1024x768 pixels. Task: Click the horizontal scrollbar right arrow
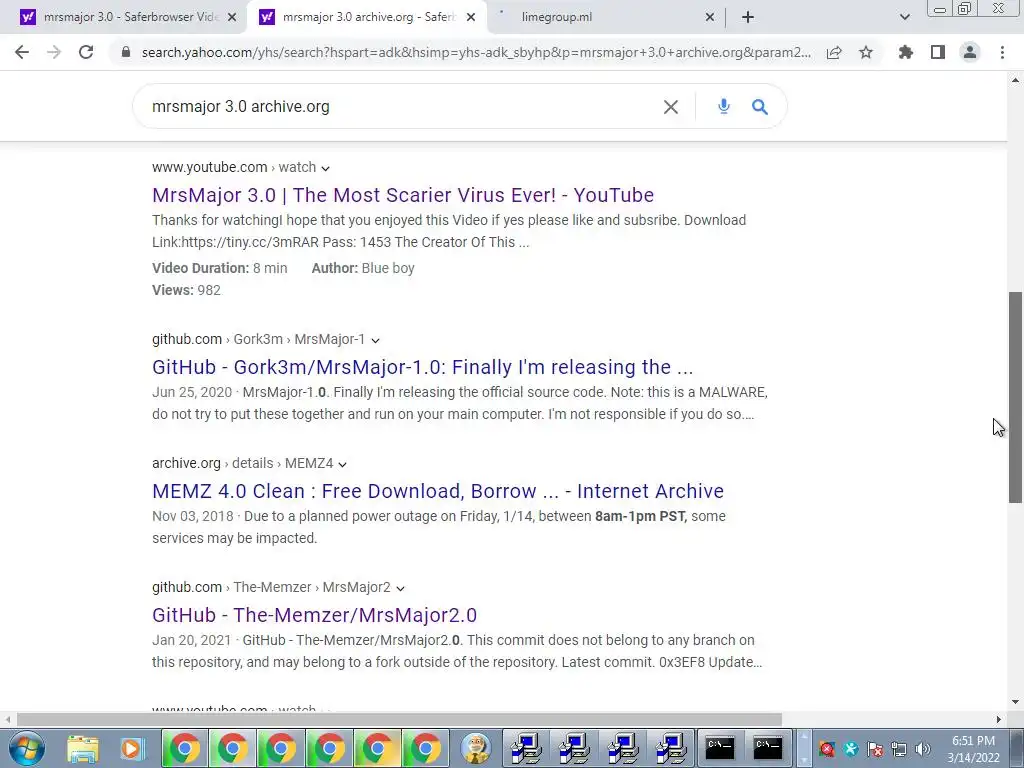coord(999,719)
